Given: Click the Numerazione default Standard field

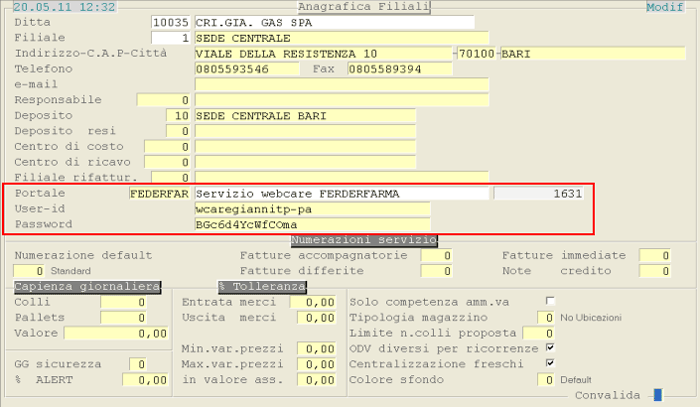Looking at the screenshot, I should point(28,271).
